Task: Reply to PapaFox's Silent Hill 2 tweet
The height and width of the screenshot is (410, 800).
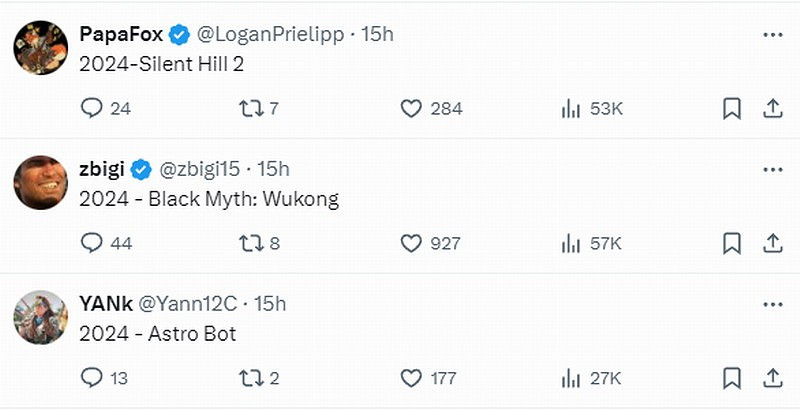Action: tap(92, 108)
